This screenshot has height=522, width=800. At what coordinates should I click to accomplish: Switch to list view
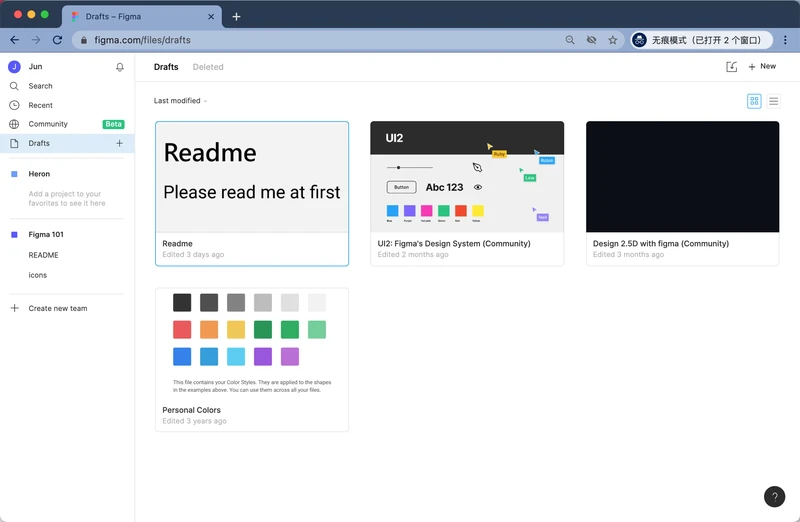click(773, 101)
